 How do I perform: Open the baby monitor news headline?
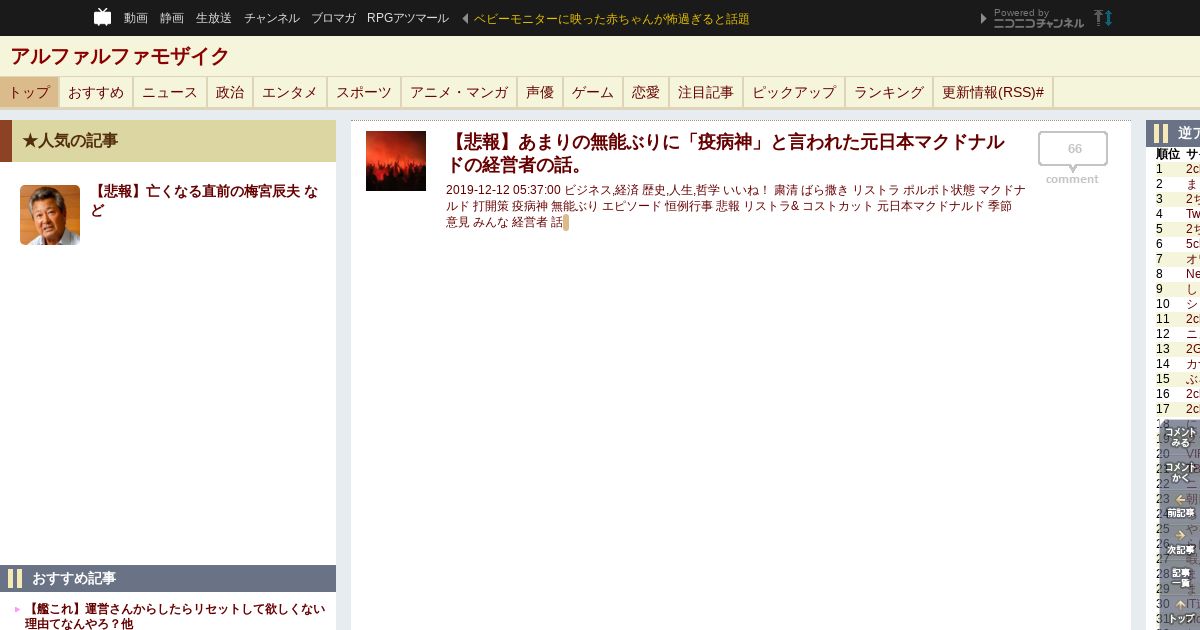(612, 19)
